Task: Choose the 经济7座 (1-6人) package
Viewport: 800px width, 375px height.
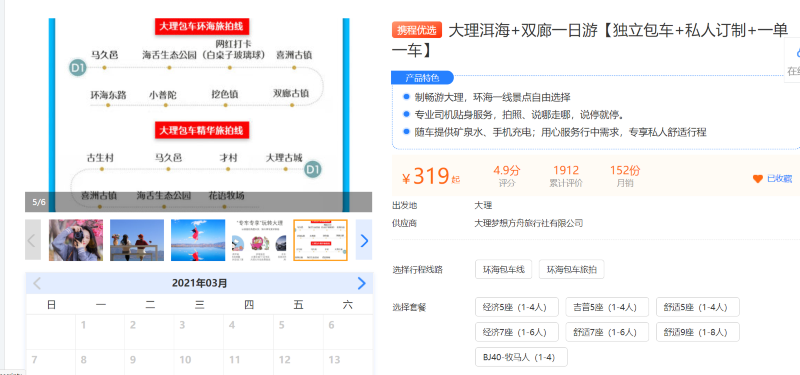Action: click(x=517, y=332)
